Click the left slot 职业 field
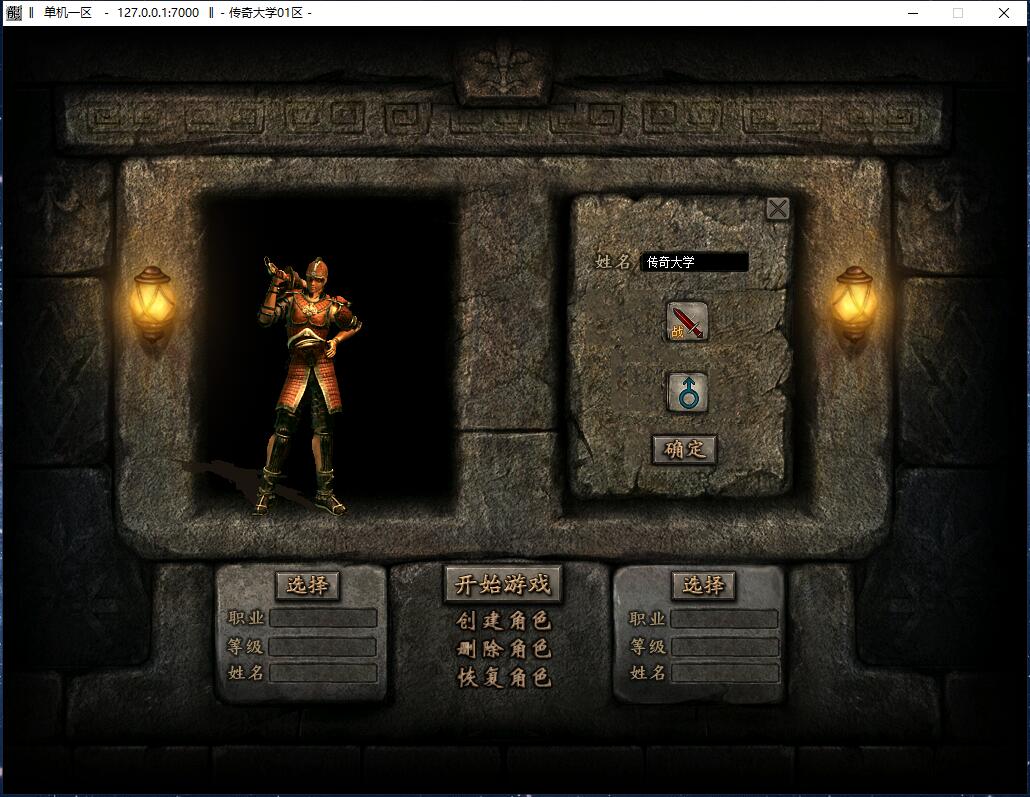The height and width of the screenshot is (797, 1030). [x=323, y=618]
